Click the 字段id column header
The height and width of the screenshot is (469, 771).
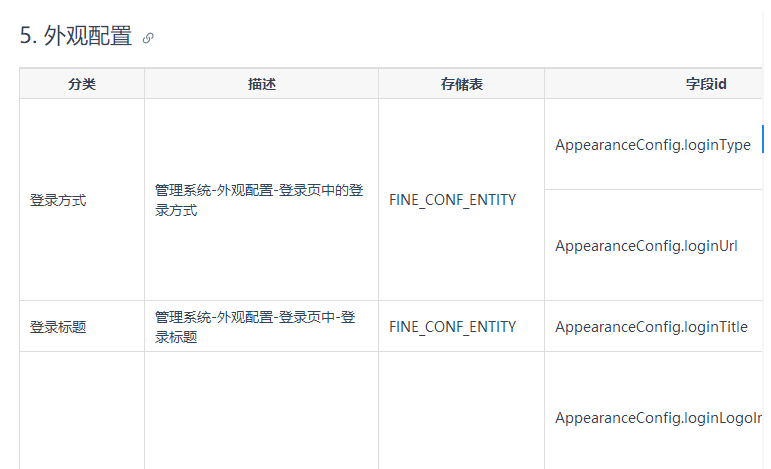(706, 84)
